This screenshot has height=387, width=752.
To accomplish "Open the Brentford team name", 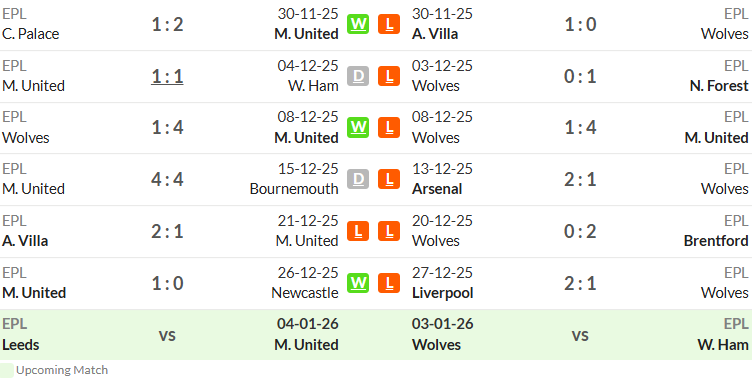I will coord(716,241).
